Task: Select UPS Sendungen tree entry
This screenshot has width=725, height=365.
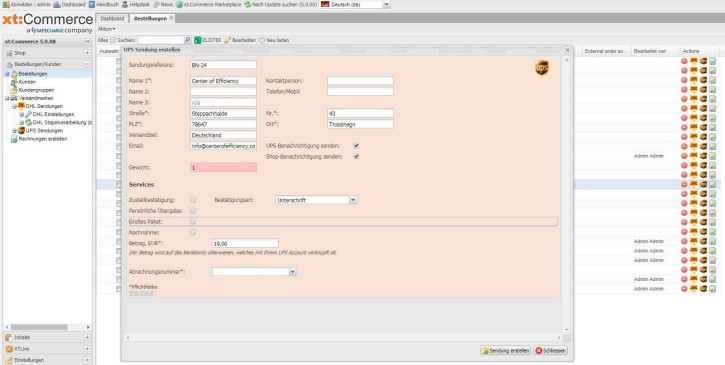Action: [x=44, y=131]
